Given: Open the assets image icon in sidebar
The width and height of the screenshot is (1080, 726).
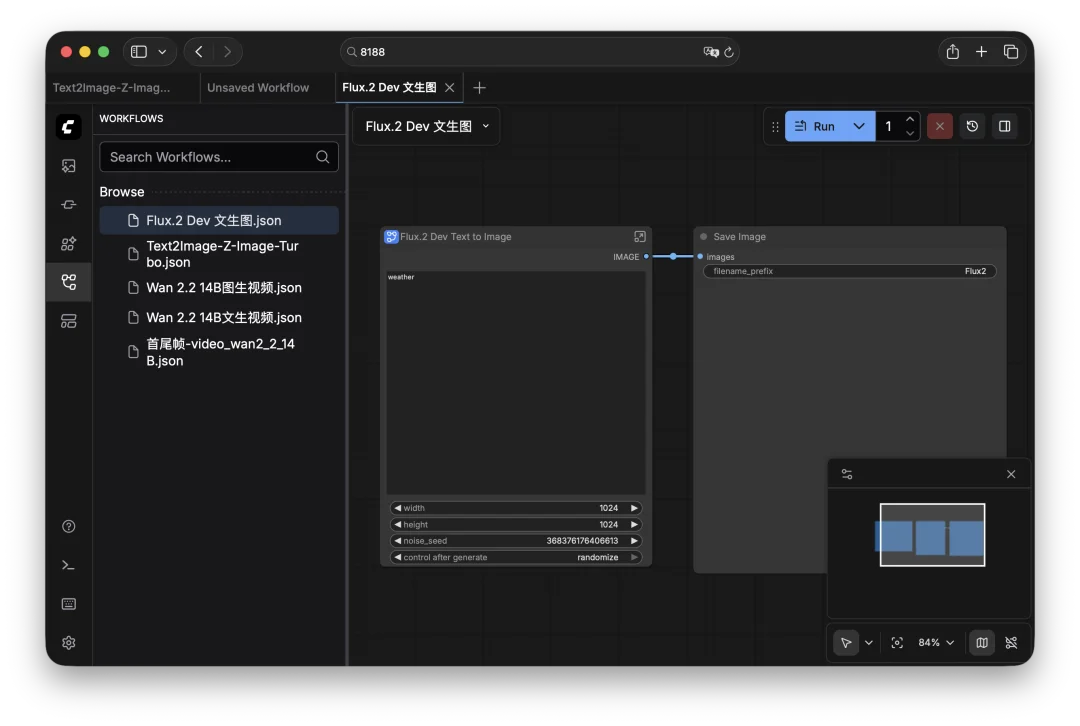Looking at the screenshot, I should pos(68,166).
